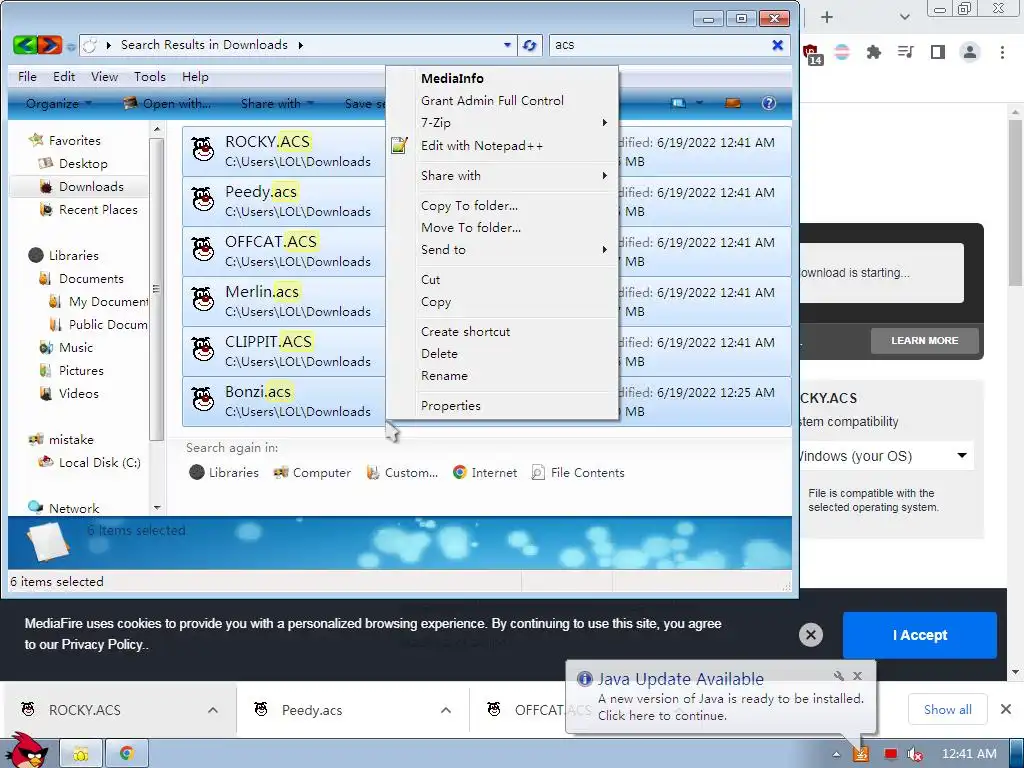Select the Peedy.acs file icon
Viewport: 1024px width, 768px height.
pyautogui.click(x=203, y=199)
